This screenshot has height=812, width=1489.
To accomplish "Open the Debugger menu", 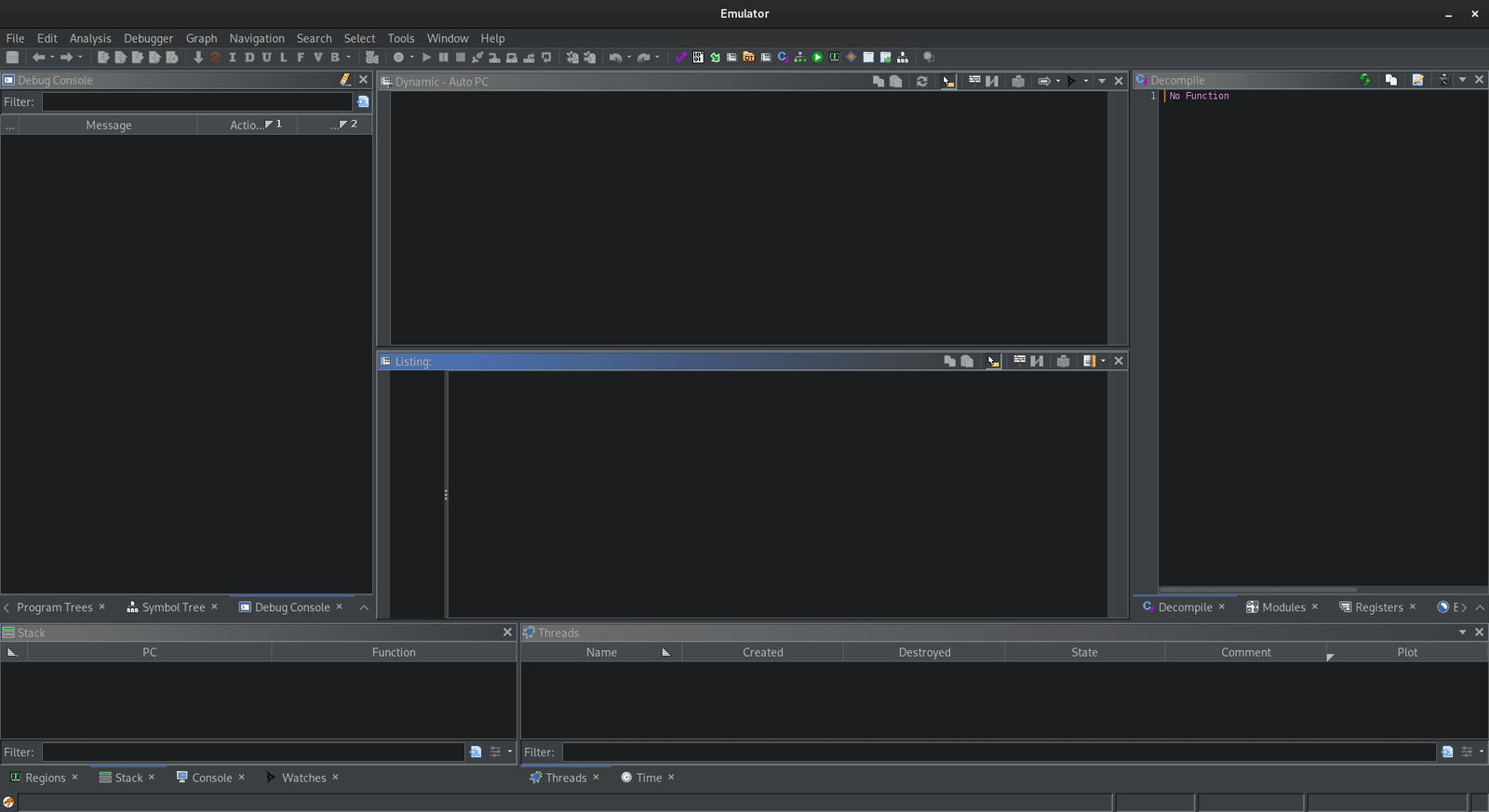I will (148, 38).
